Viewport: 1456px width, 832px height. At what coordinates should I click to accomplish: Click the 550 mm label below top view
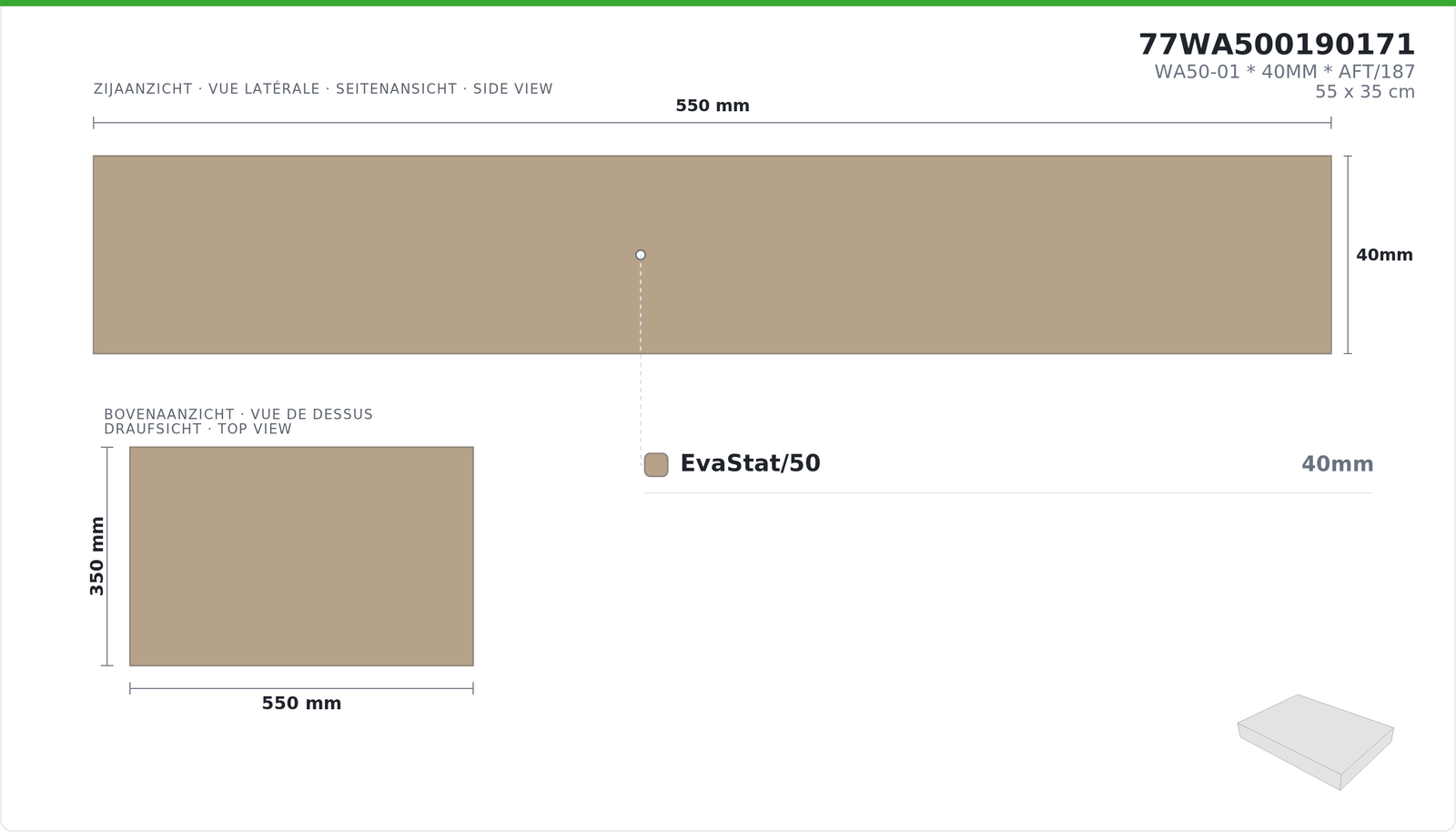[x=301, y=704]
